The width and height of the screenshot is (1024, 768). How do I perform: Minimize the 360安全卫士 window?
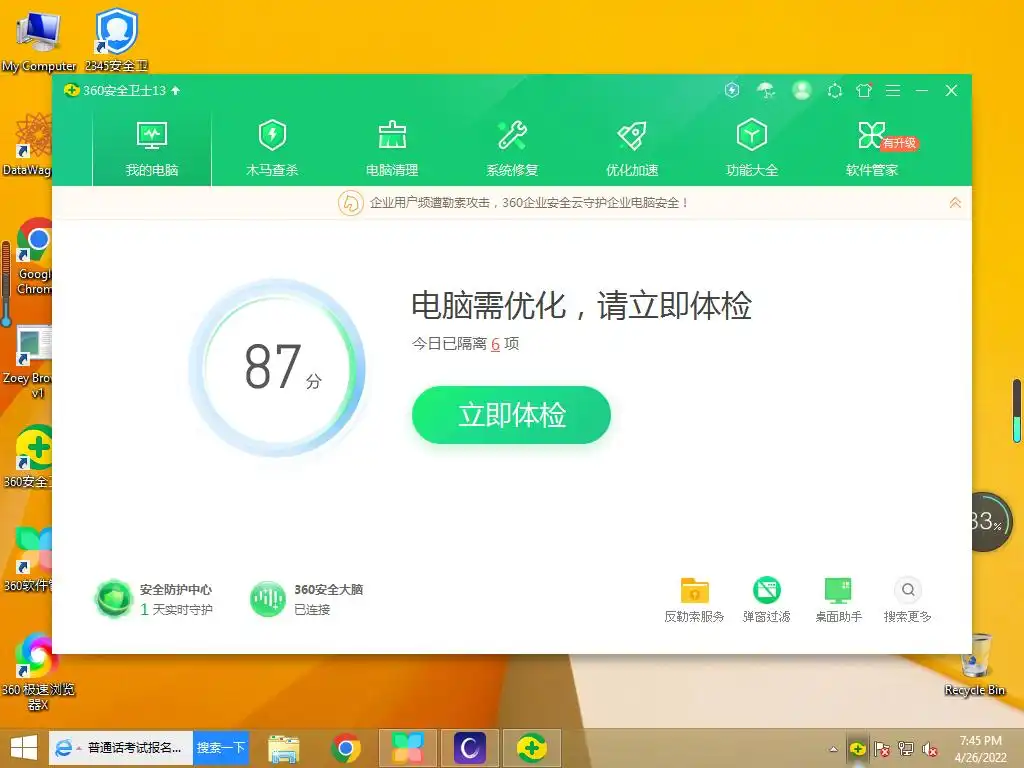click(922, 91)
